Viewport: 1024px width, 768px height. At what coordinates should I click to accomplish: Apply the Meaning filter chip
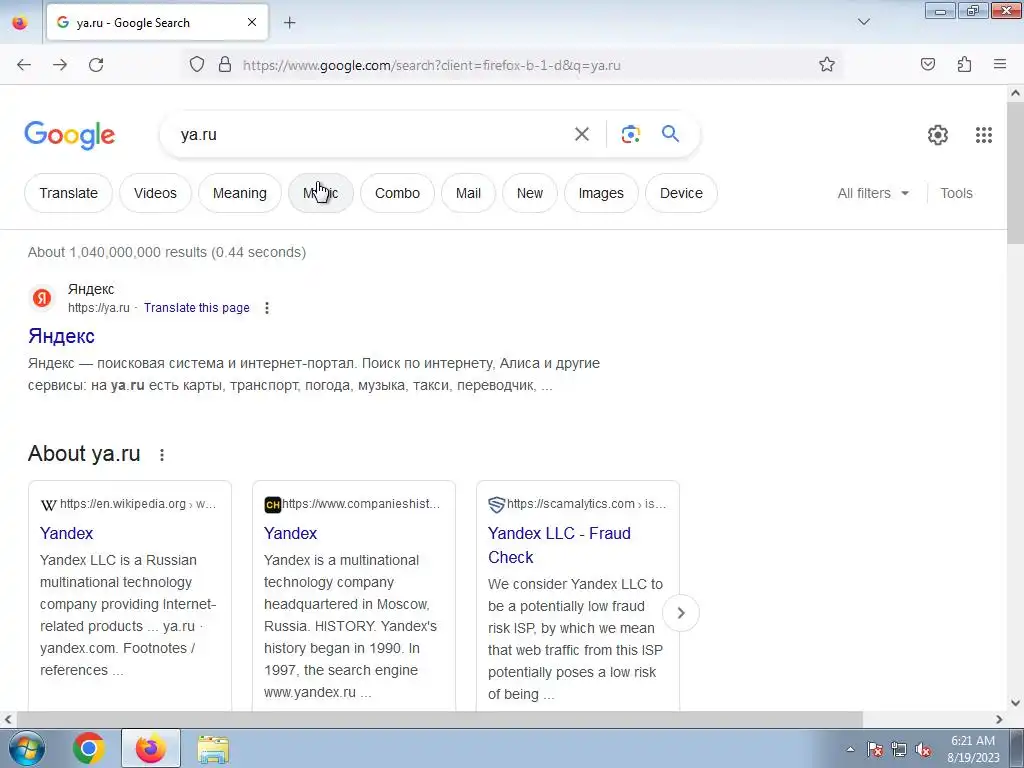point(240,193)
